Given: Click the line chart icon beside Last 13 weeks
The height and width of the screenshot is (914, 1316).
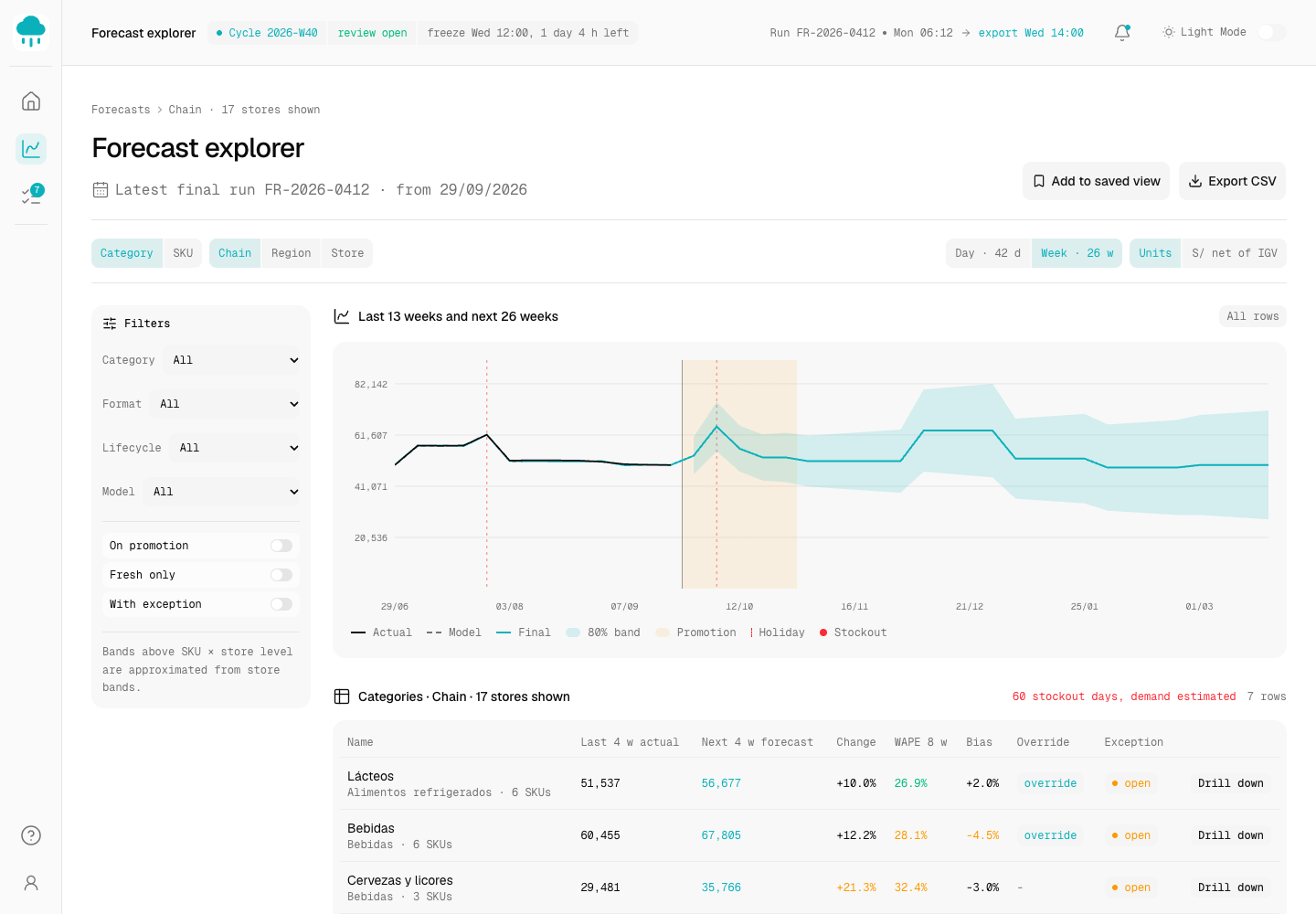Looking at the screenshot, I should click(342, 316).
